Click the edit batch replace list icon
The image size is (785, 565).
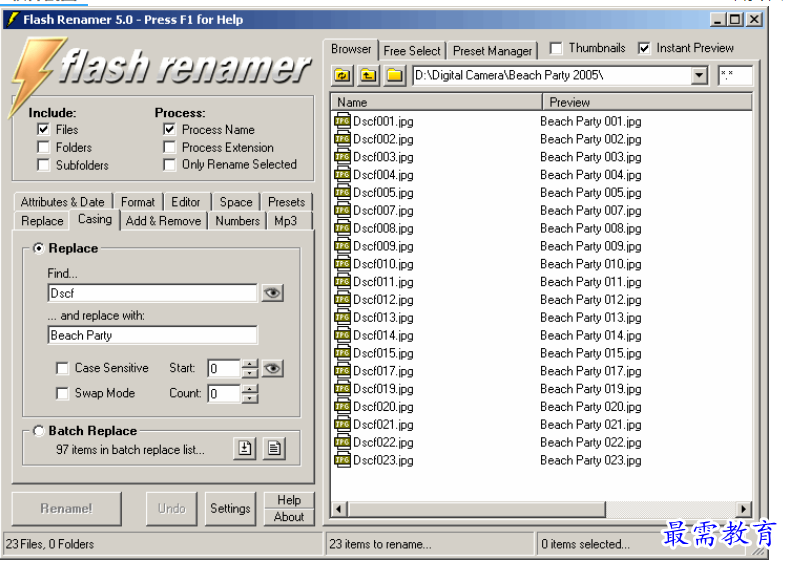(x=274, y=448)
